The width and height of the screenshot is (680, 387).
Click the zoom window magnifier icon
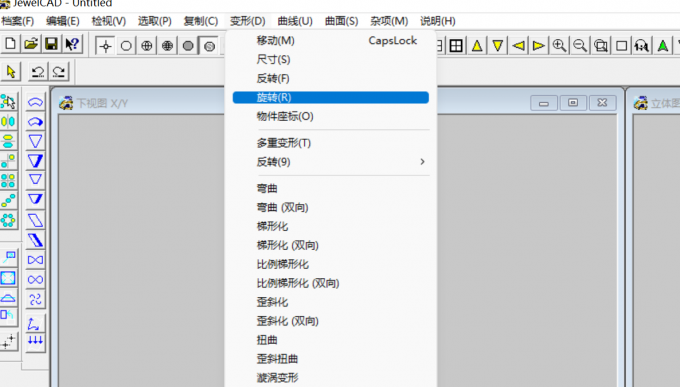[601, 46]
